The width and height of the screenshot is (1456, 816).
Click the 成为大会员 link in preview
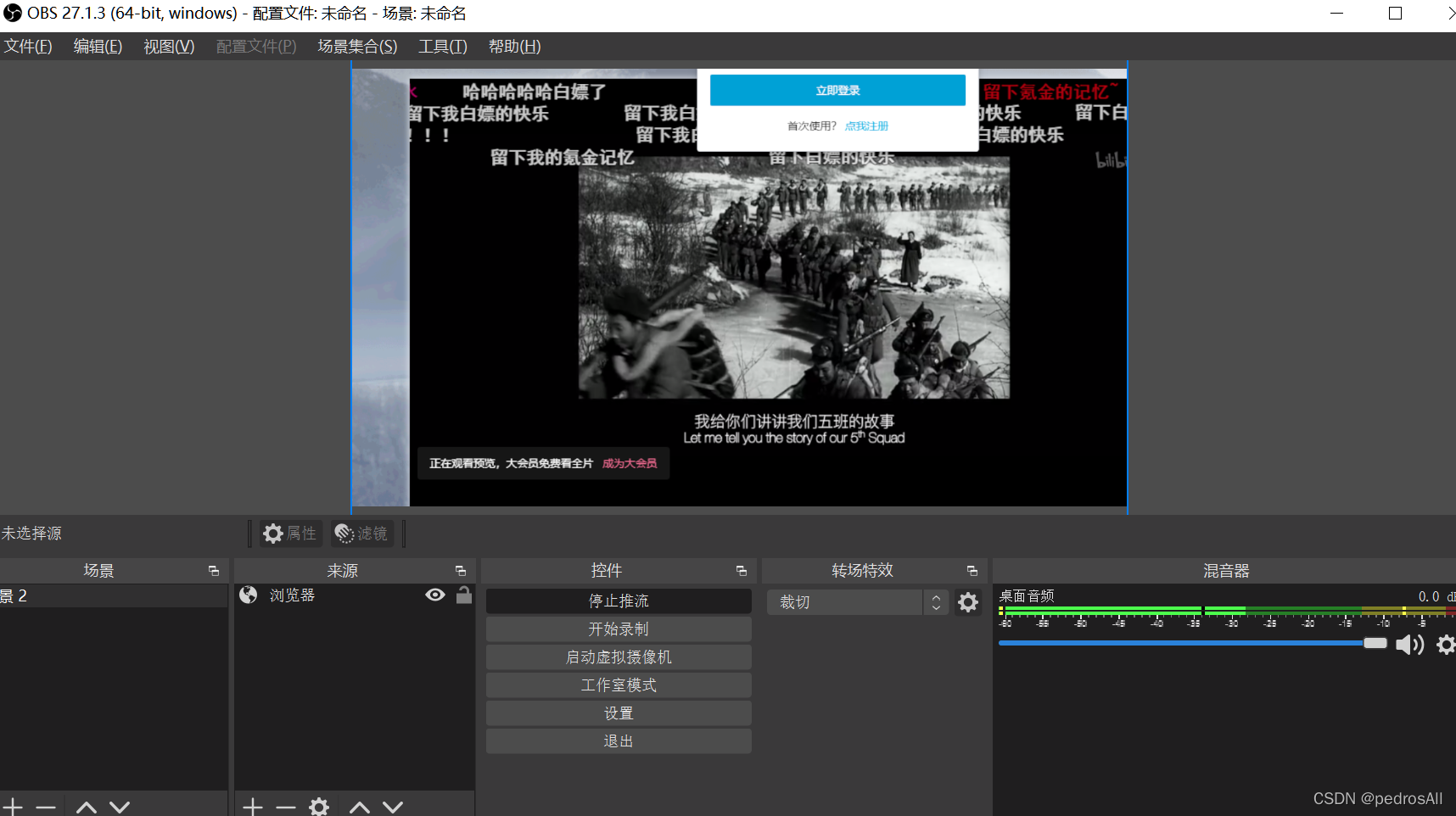[x=630, y=463]
